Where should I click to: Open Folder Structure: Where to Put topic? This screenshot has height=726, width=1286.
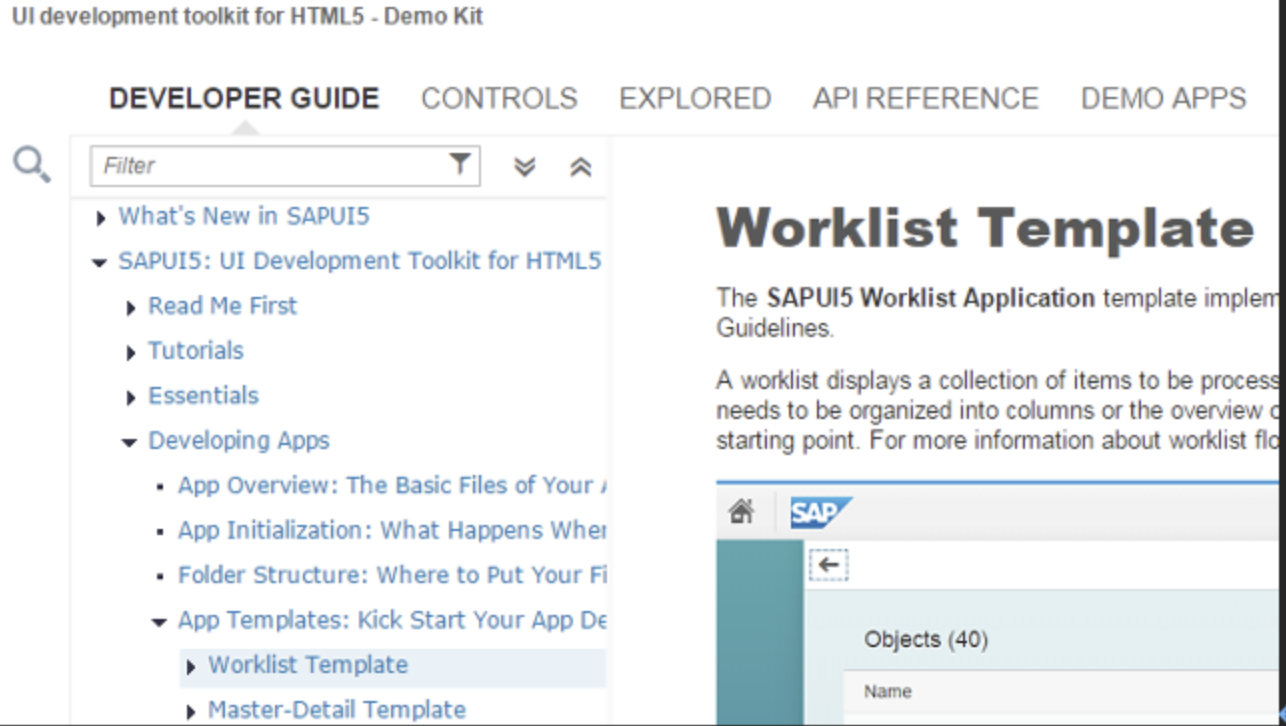tap(392, 576)
